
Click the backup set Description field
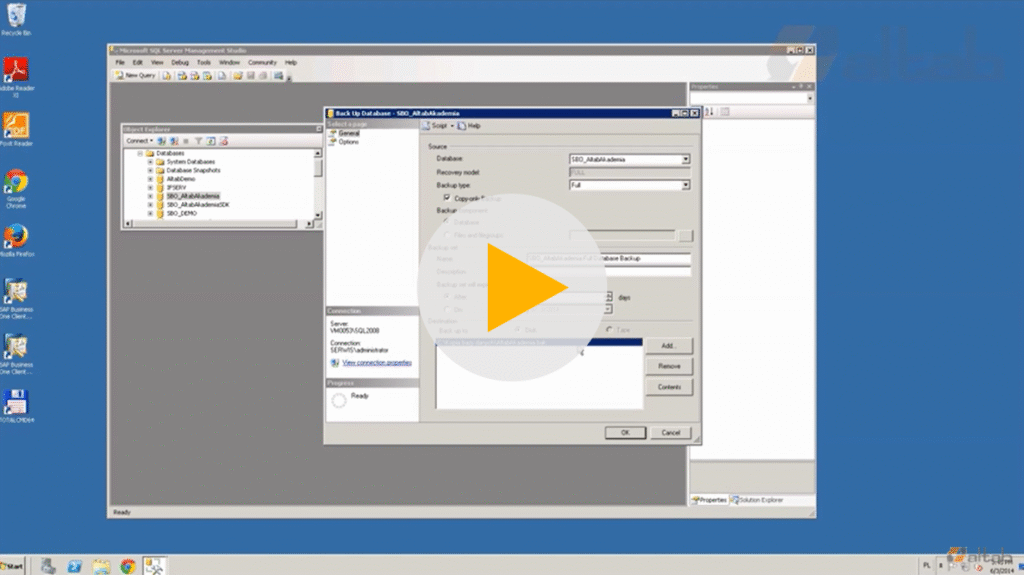609,271
